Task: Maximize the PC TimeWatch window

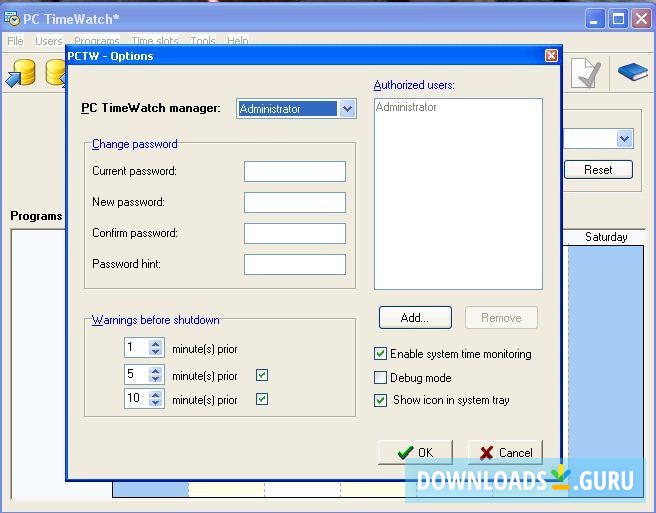Action: click(618, 19)
